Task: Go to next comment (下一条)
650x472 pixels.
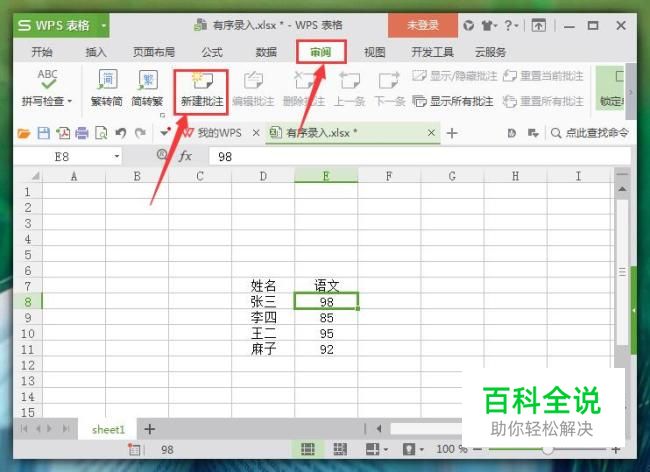Action: tap(389, 88)
